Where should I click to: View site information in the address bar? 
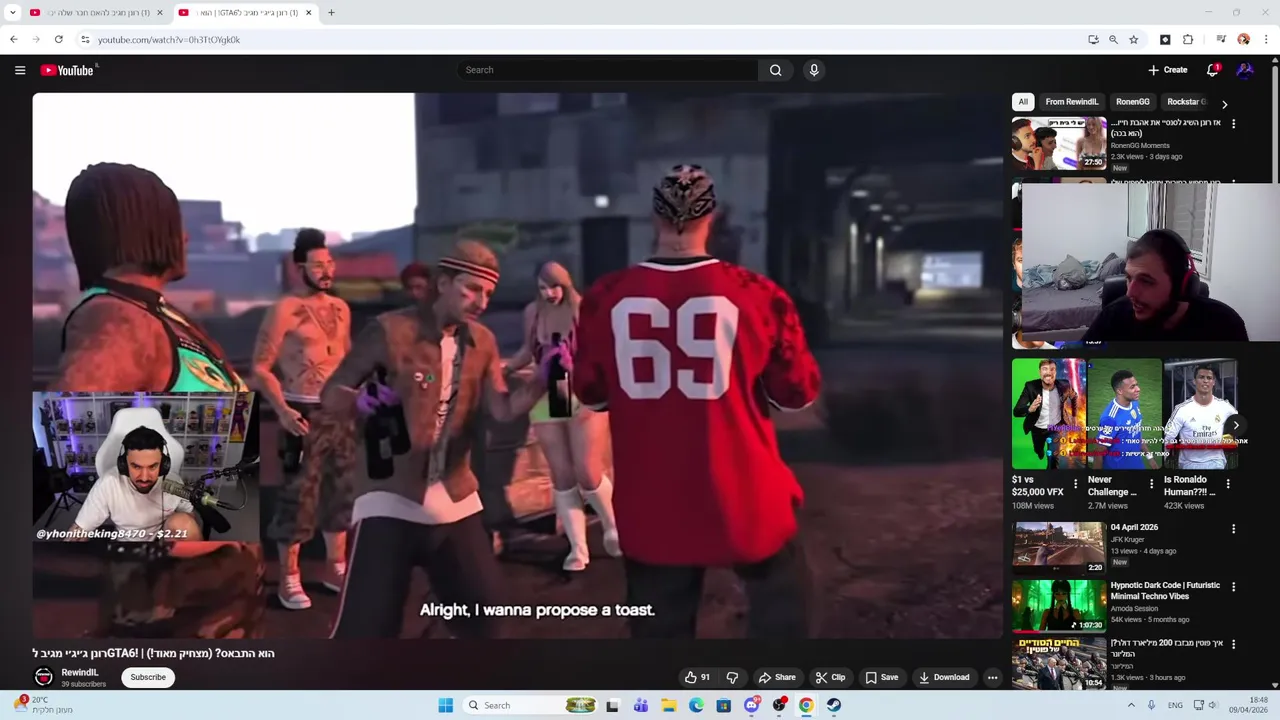pyautogui.click(x=85, y=40)
